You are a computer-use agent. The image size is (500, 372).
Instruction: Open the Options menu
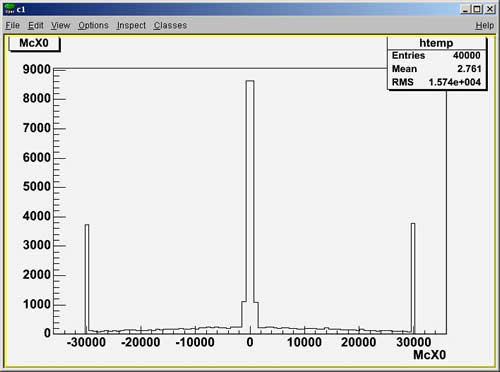(93, 25)
